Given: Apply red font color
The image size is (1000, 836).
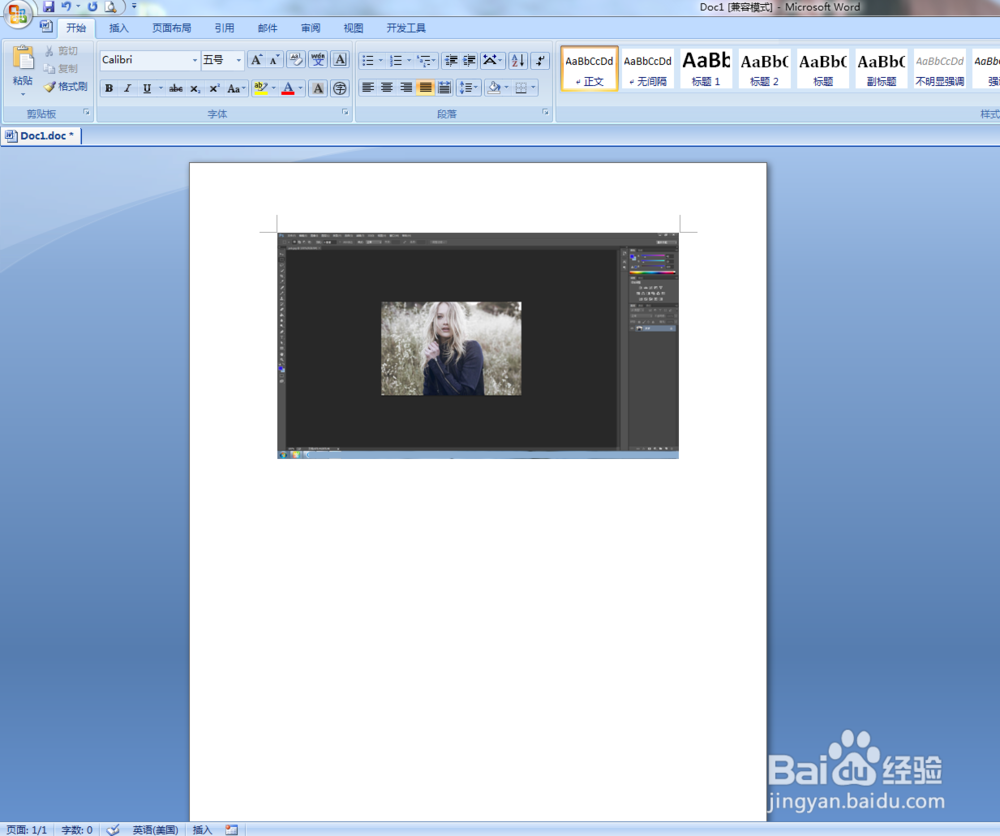Looking at the screenshot, I should pyautogui.click(x=288, y=88).
